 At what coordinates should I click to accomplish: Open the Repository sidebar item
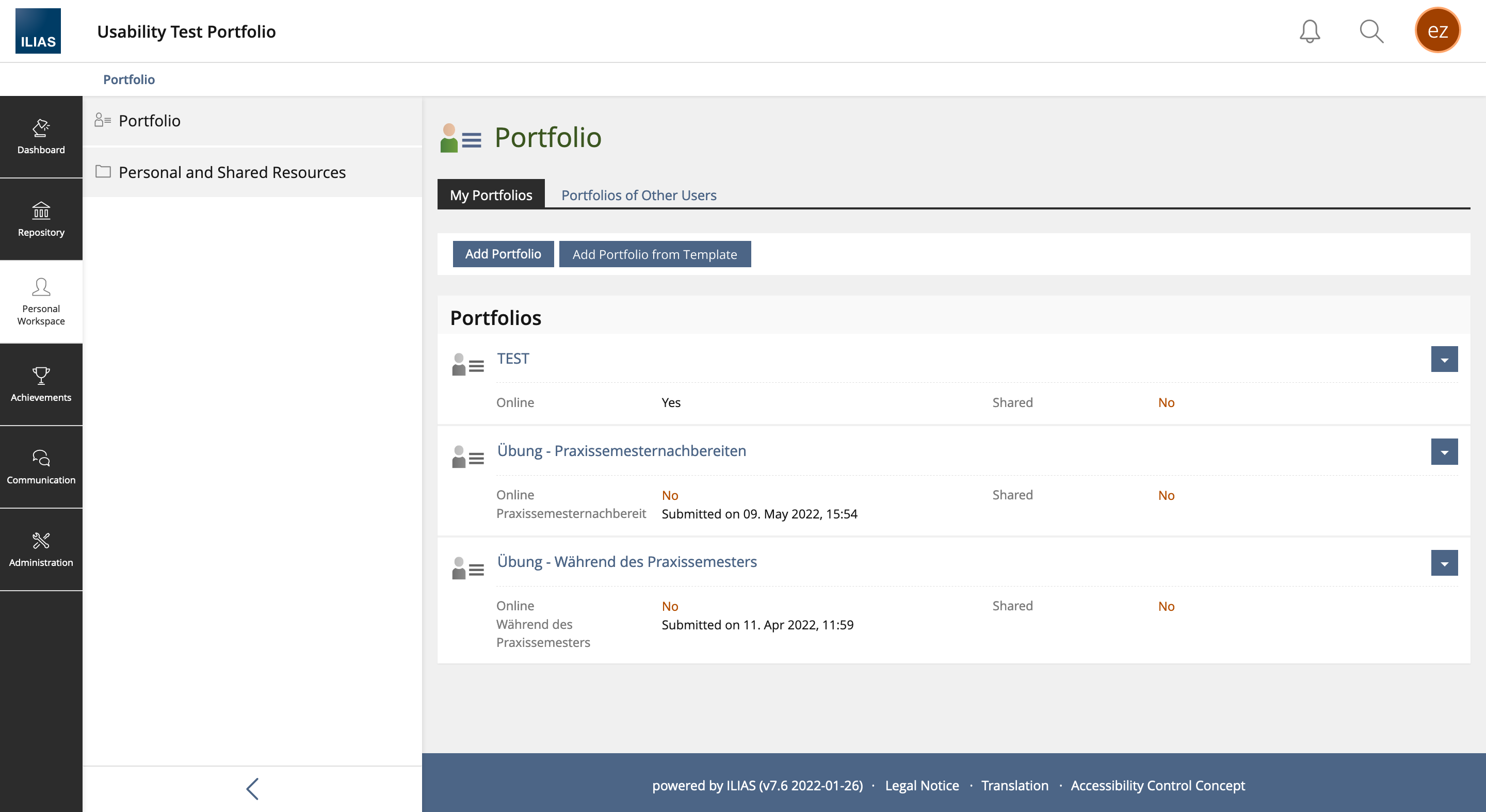coord(41,220)
